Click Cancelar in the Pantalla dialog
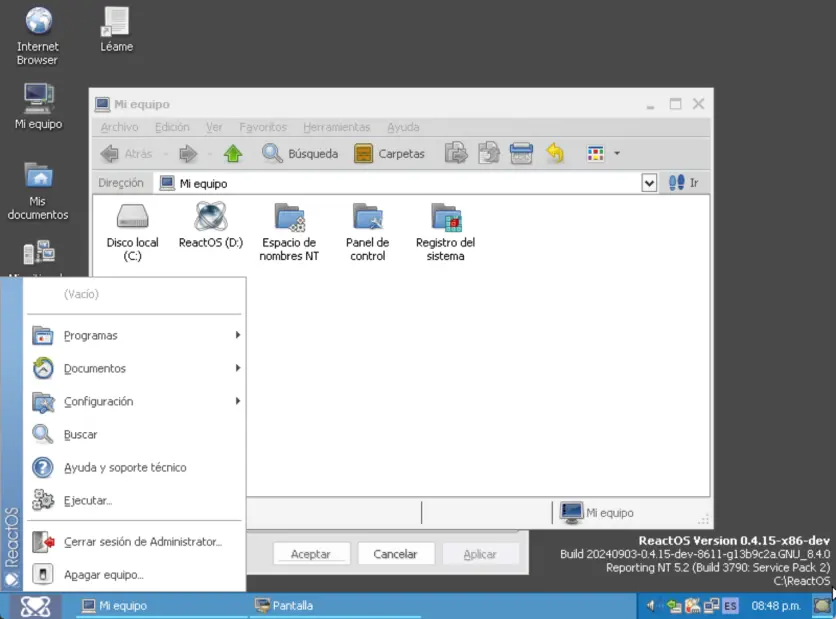This screenshot has height=619, width=836. click(x=395, y=554)
